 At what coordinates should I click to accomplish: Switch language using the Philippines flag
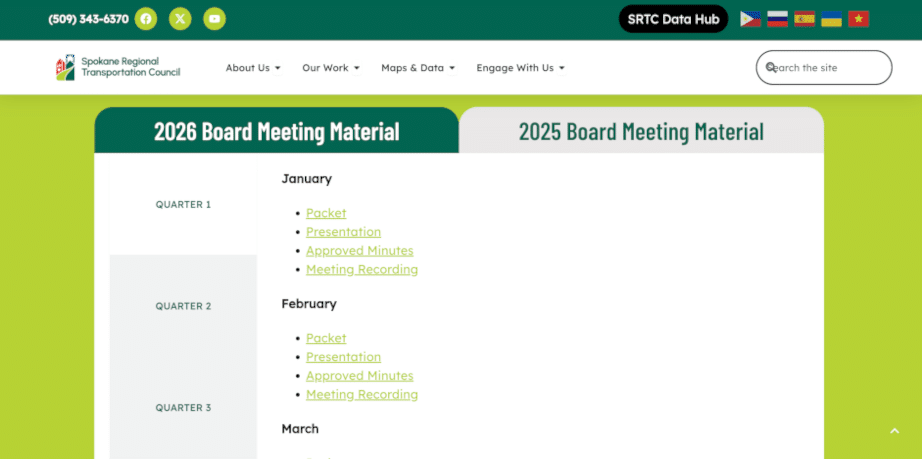click(750, 19)
